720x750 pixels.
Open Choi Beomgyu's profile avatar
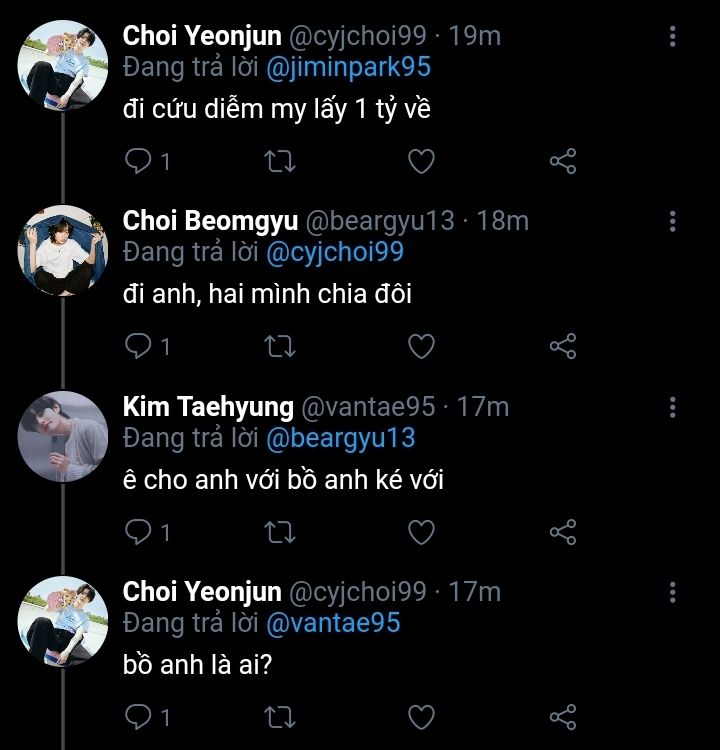point(62,250)
